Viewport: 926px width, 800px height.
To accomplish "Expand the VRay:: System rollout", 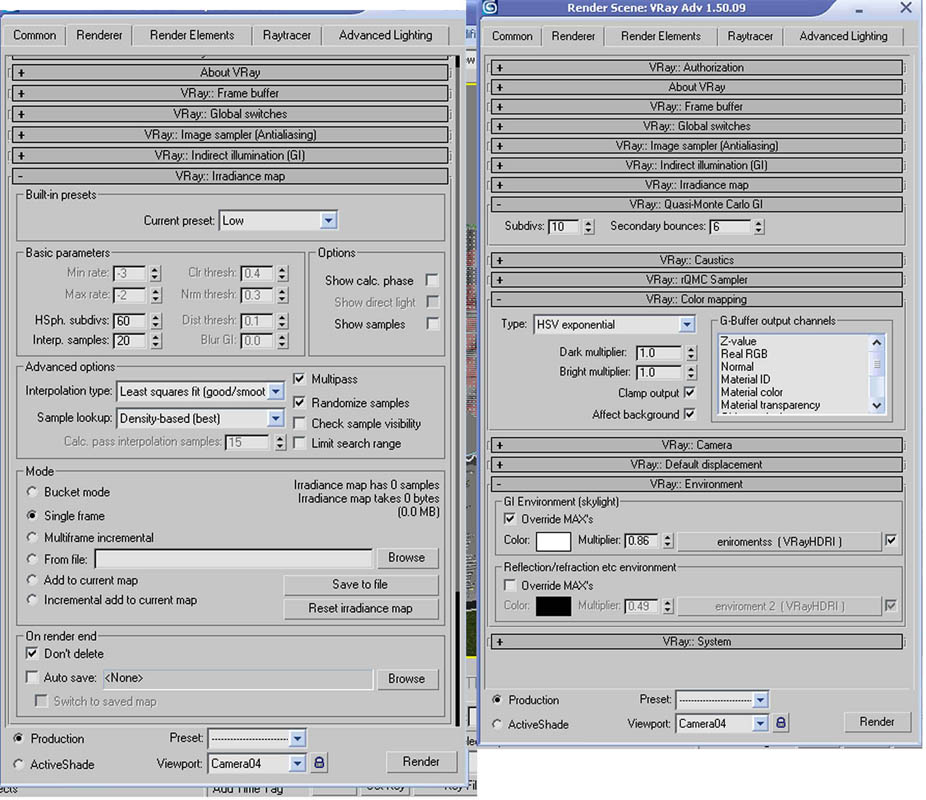I will 696,641.
